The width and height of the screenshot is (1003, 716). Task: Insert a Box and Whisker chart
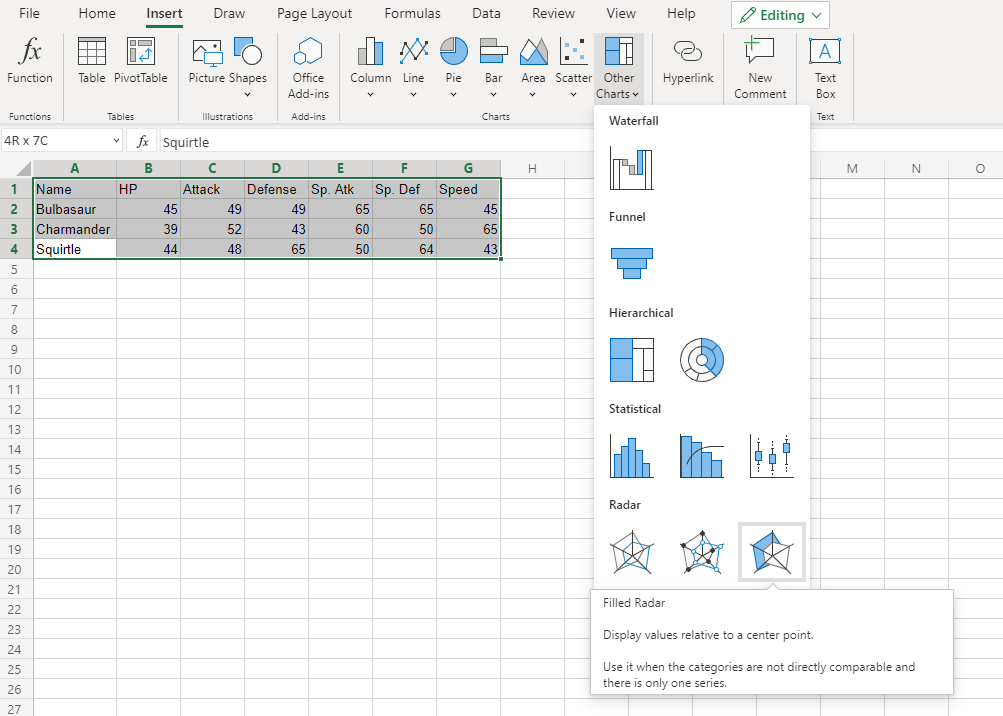click(771, 456)
